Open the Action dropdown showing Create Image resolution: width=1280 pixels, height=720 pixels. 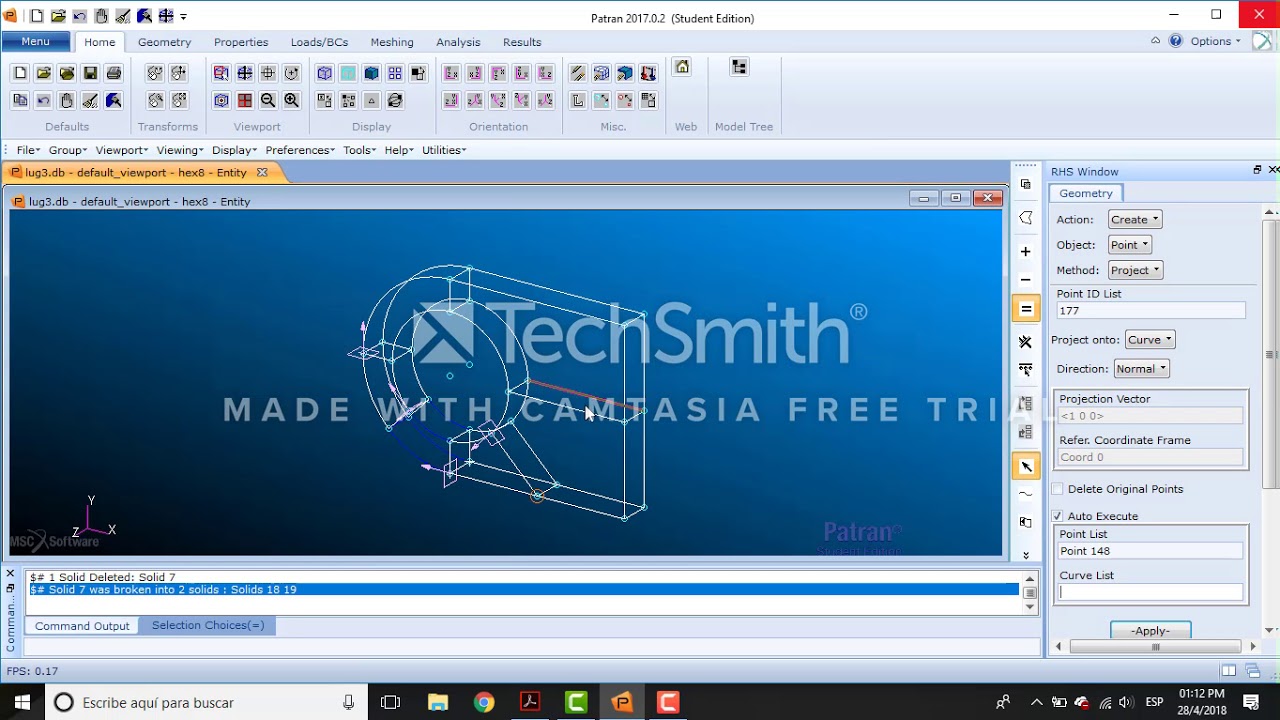click(x=1134, y=219)
